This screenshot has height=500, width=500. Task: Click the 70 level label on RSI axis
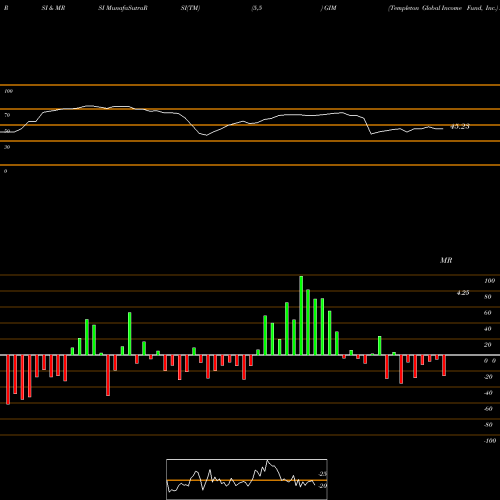[7, 115]
